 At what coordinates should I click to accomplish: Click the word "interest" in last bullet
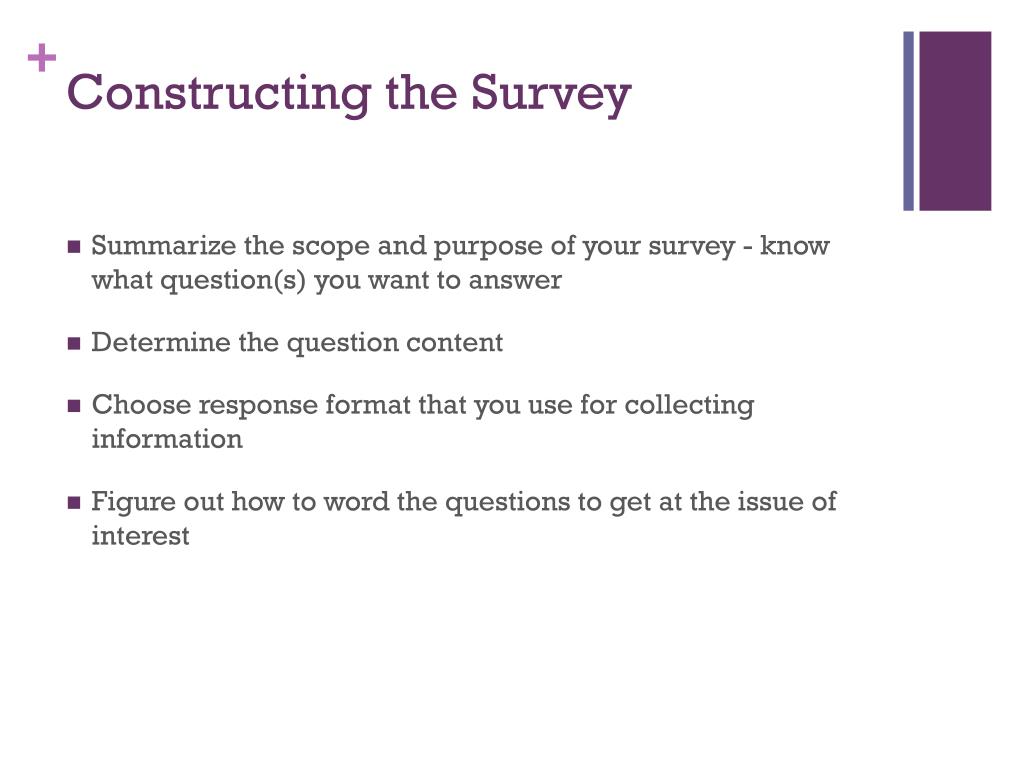tap(140, 536)
